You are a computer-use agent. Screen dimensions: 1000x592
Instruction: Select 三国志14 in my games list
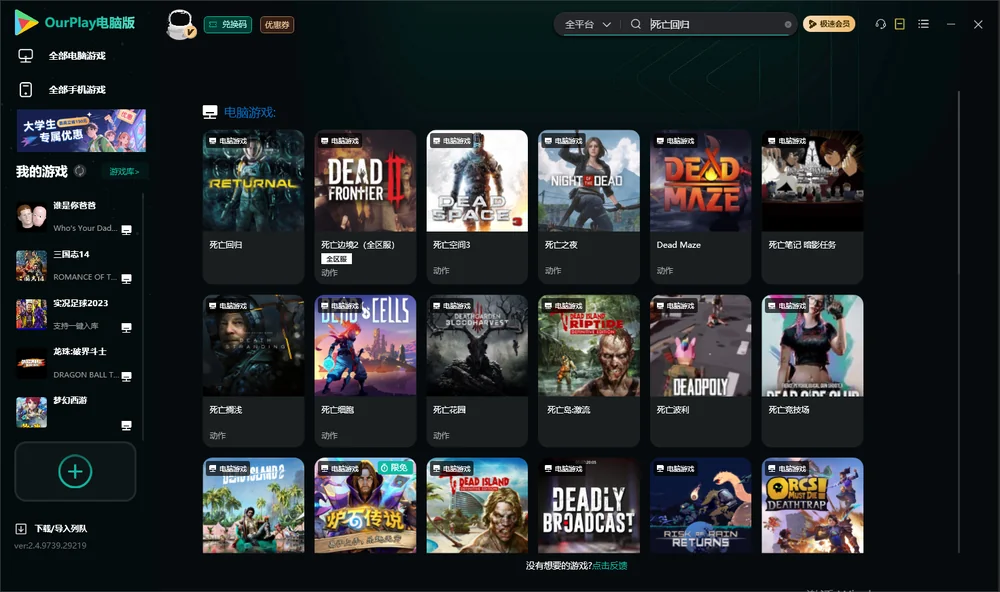click(x=74, y=265)
